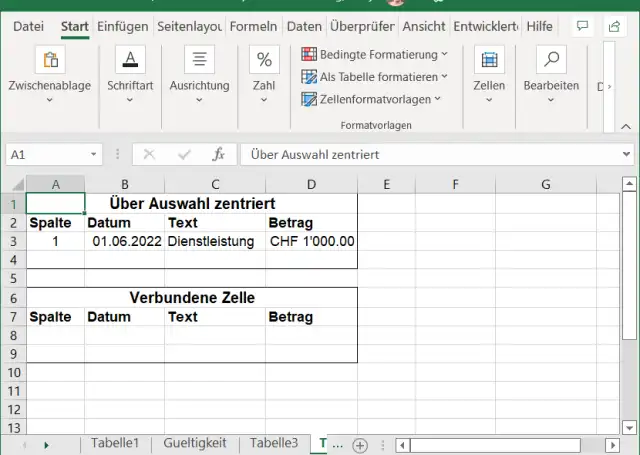Select cell with CHF 1'000.00 amount
This screenshot has width=640, height=455.
pyautogui.click(x=311, y=241)
